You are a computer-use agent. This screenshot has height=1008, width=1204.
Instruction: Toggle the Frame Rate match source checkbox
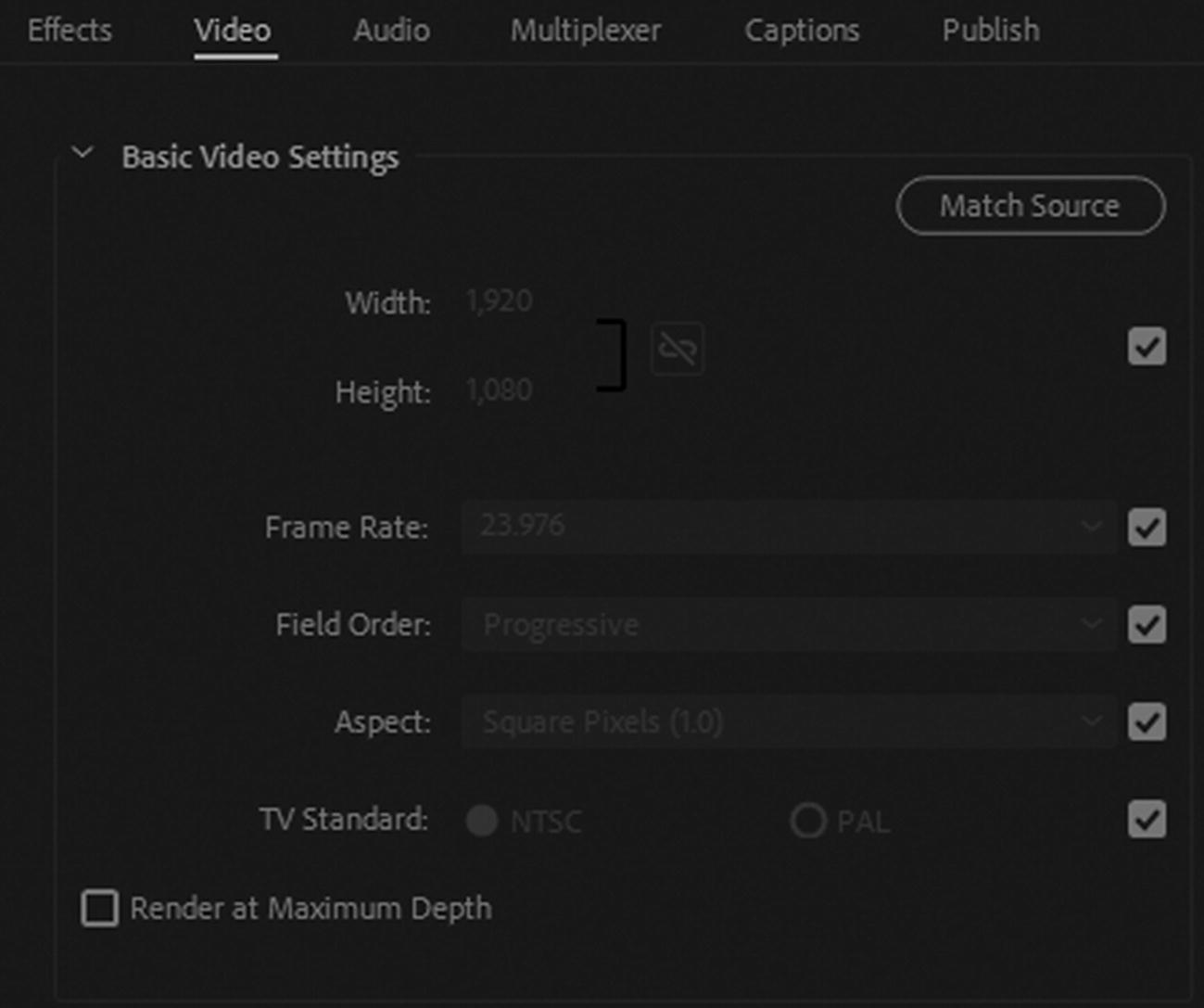pos(1147,528)
